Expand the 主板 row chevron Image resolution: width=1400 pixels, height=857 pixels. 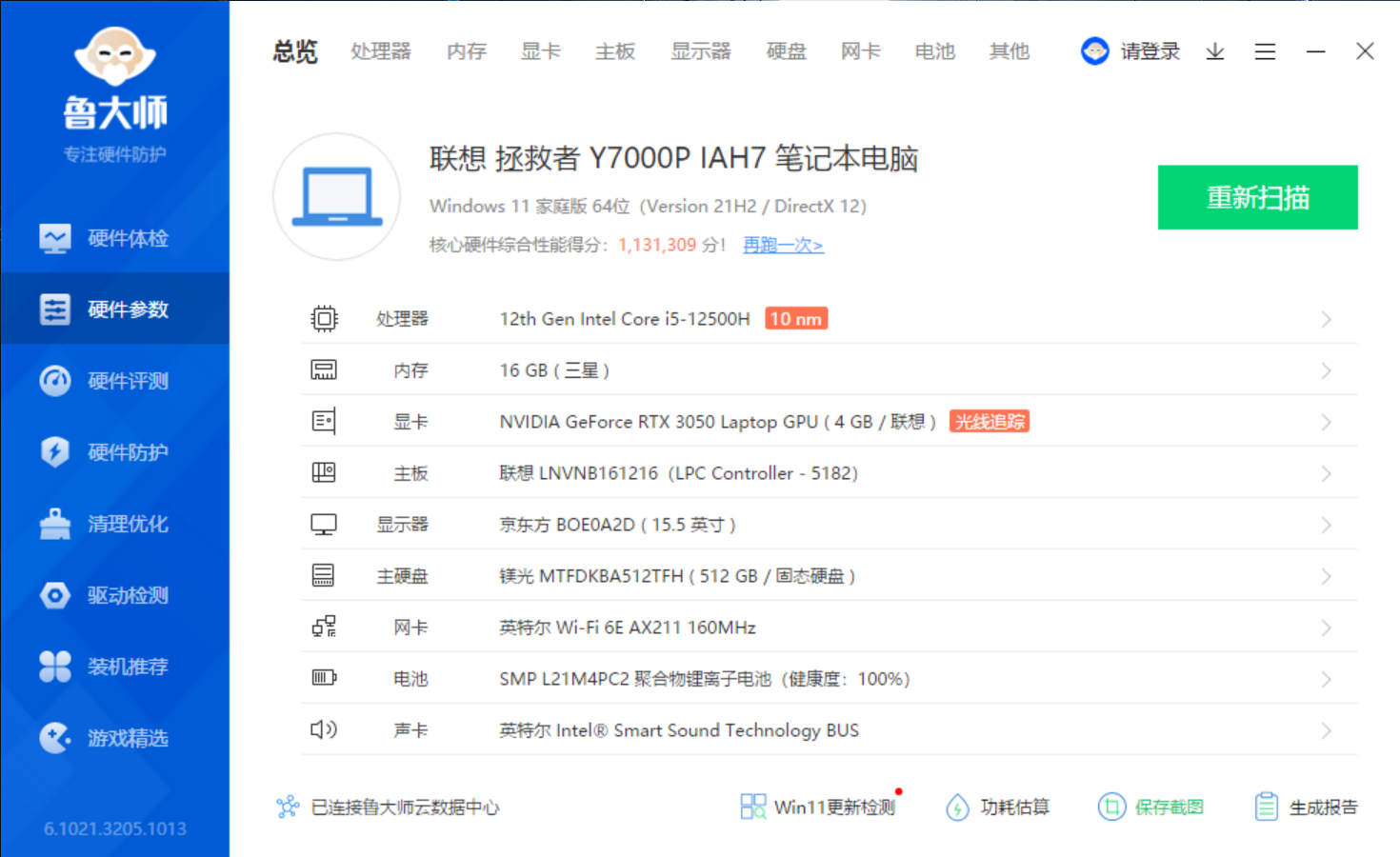pos(1326,473)
